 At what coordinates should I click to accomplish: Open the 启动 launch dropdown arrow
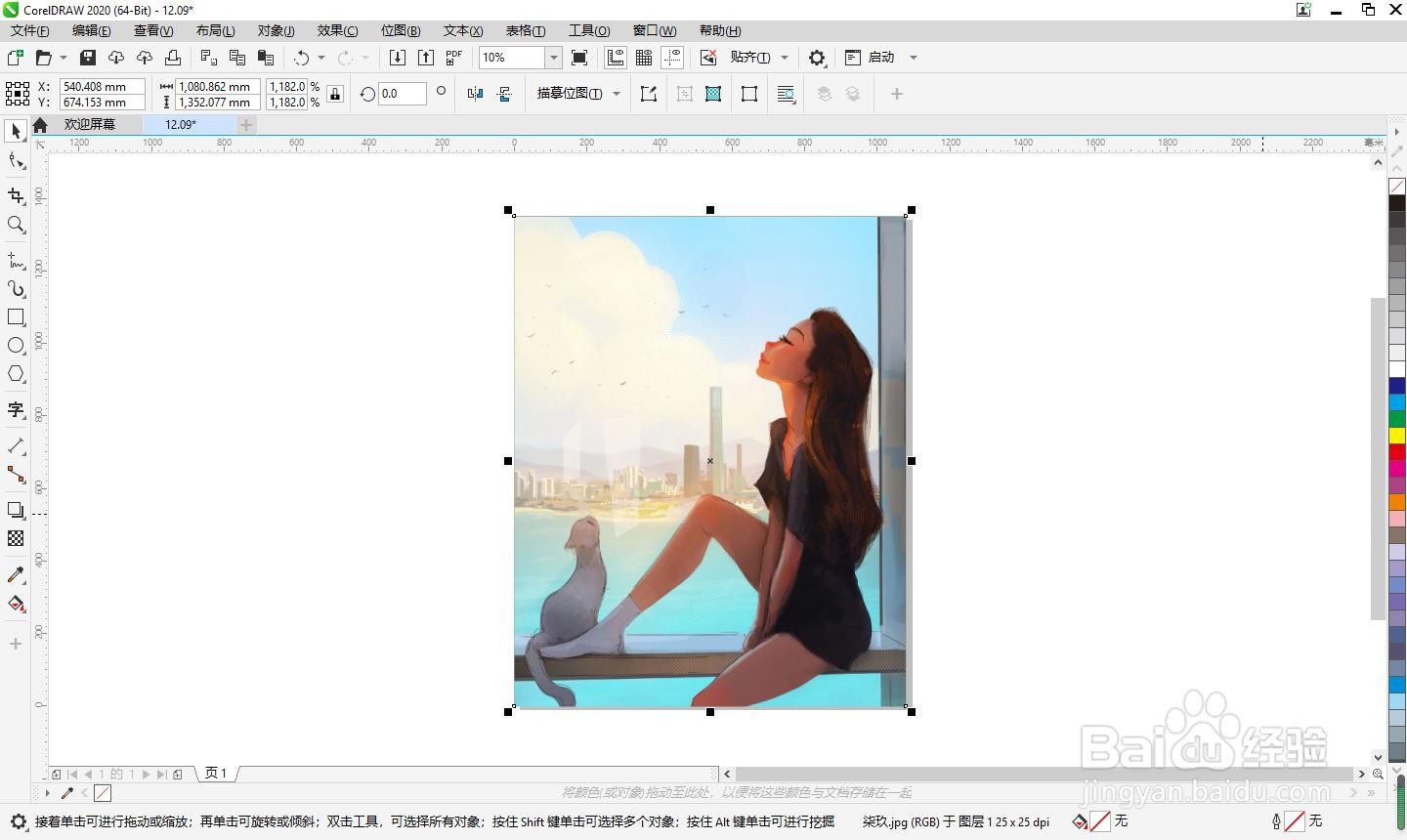pyautogui.click(x=914, y=58)
